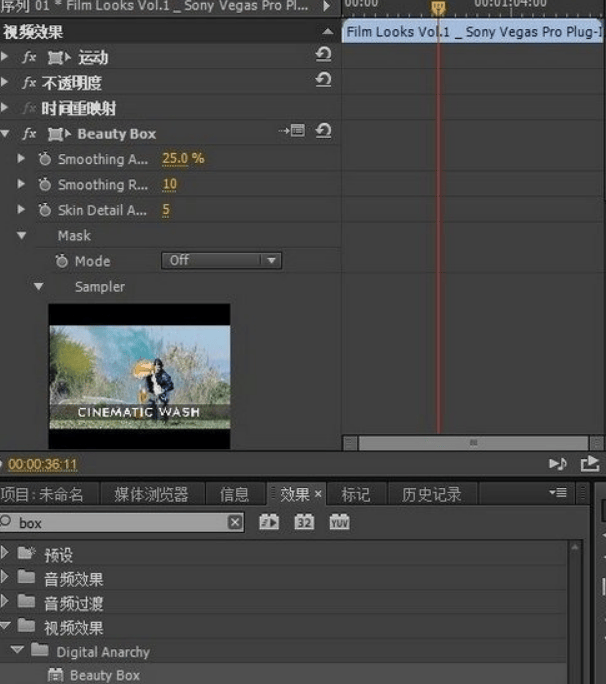The height and width of the screenshot is (684, 606).
Task: Toggle animation stopwatch for Smoothing Amount
Action: coord(44,159)
